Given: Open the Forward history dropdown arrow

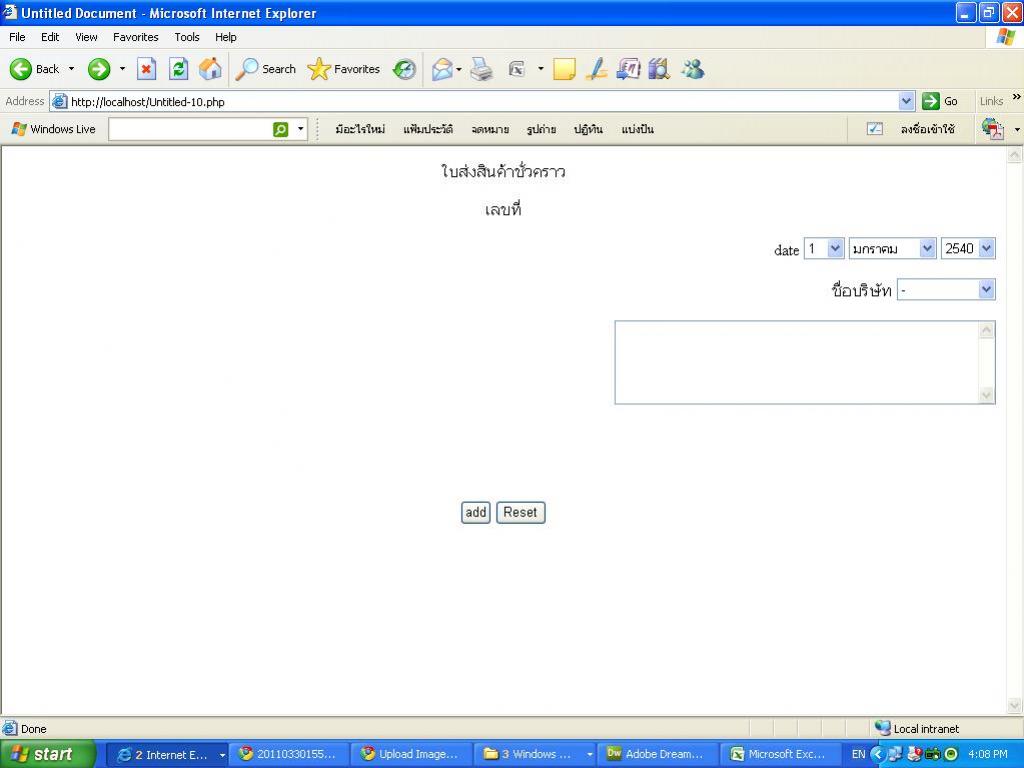Looking at the screenshot, I should (122, 69).
